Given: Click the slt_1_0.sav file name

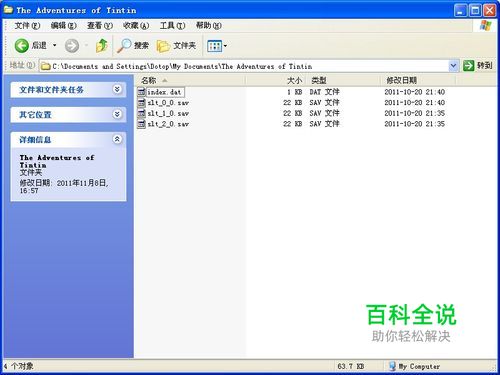Looking at the screenshot, I should point(168,114).
